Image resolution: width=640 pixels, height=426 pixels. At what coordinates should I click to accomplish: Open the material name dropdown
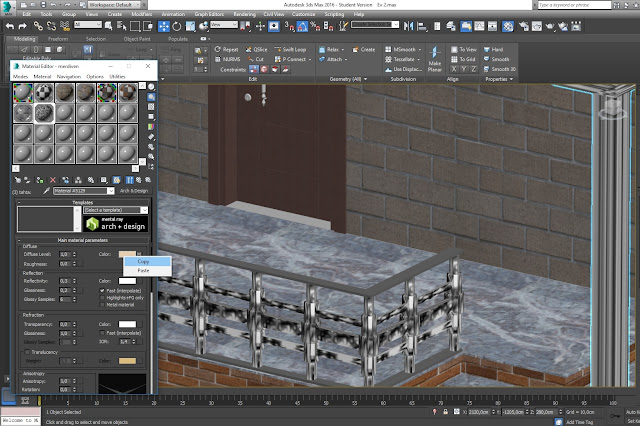click(83, 191)
